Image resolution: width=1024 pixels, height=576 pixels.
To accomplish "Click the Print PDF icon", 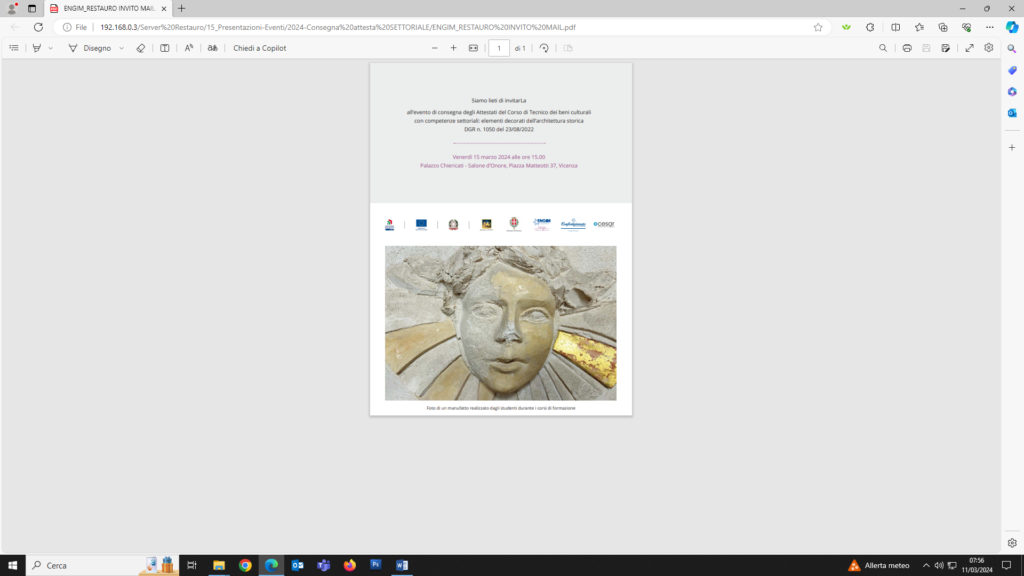I will pos(907,48).
